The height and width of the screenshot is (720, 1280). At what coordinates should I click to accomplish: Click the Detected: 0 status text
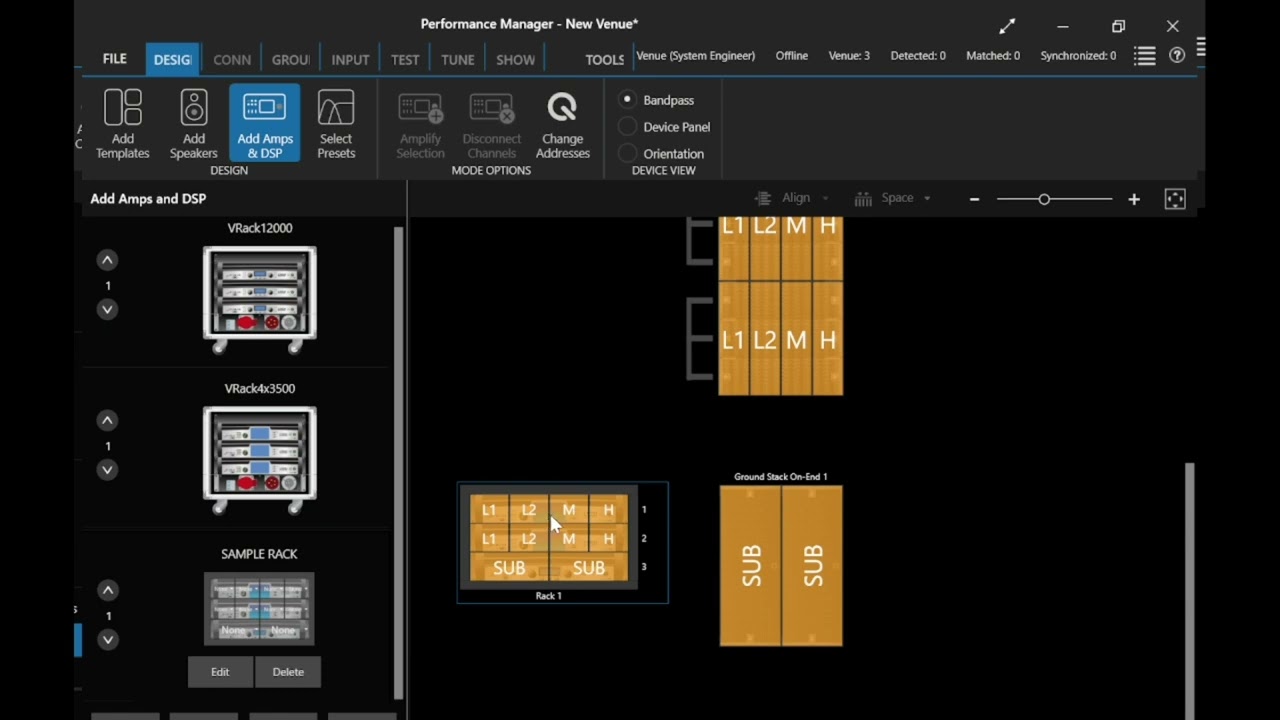click(918, 56)
